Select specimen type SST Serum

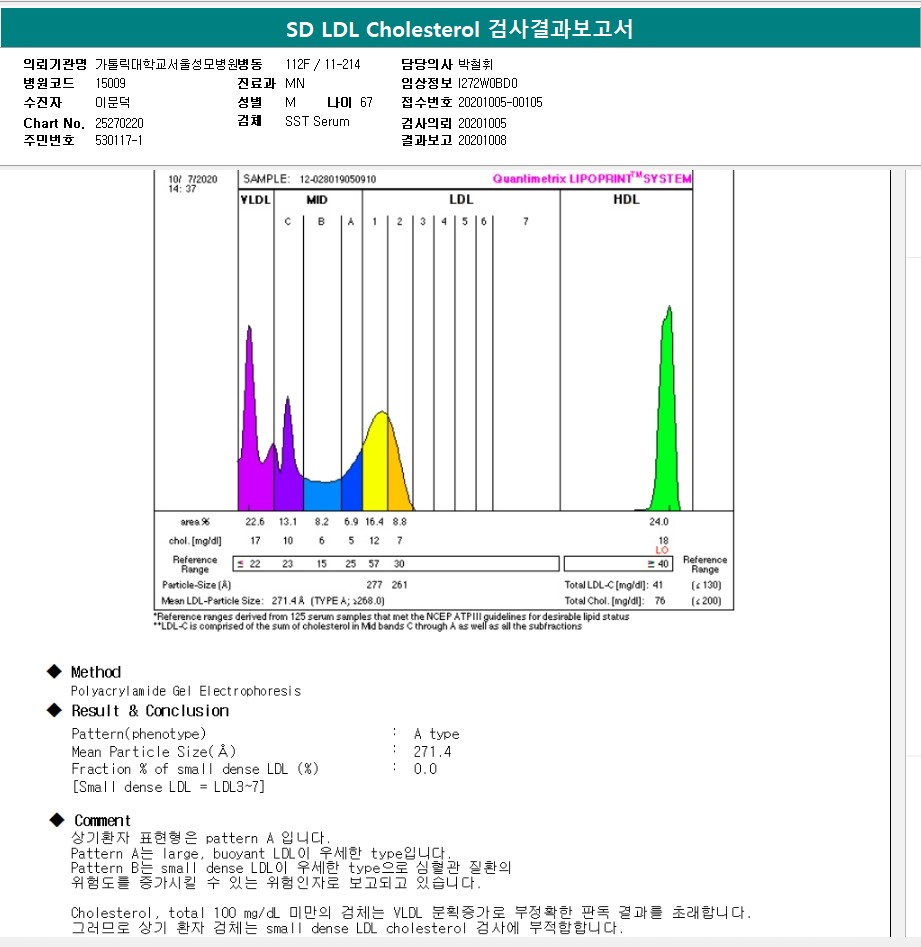click(317, 121)
